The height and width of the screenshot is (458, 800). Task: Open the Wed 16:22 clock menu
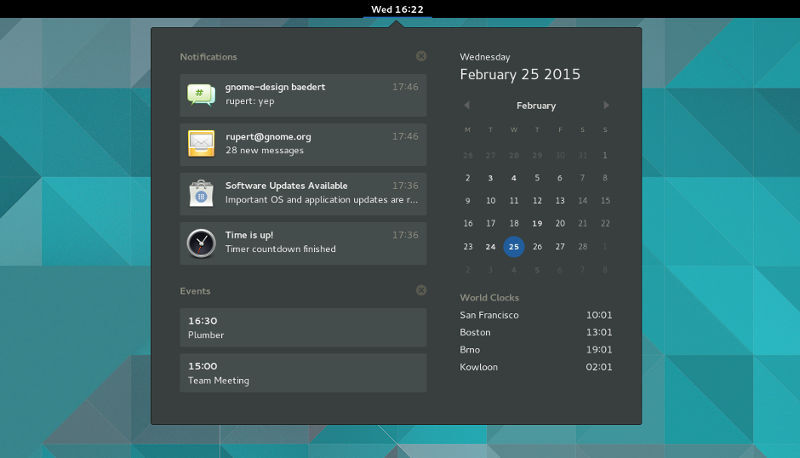pos(397,9)
